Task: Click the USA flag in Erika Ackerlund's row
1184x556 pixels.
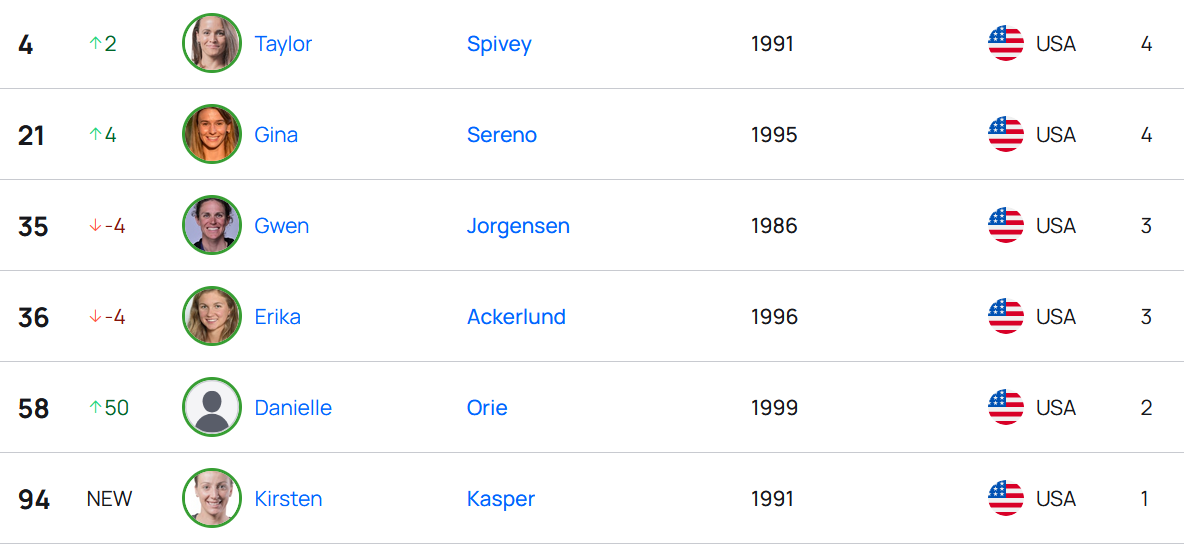Action: pyautogui.click(x=1005, y=316)
